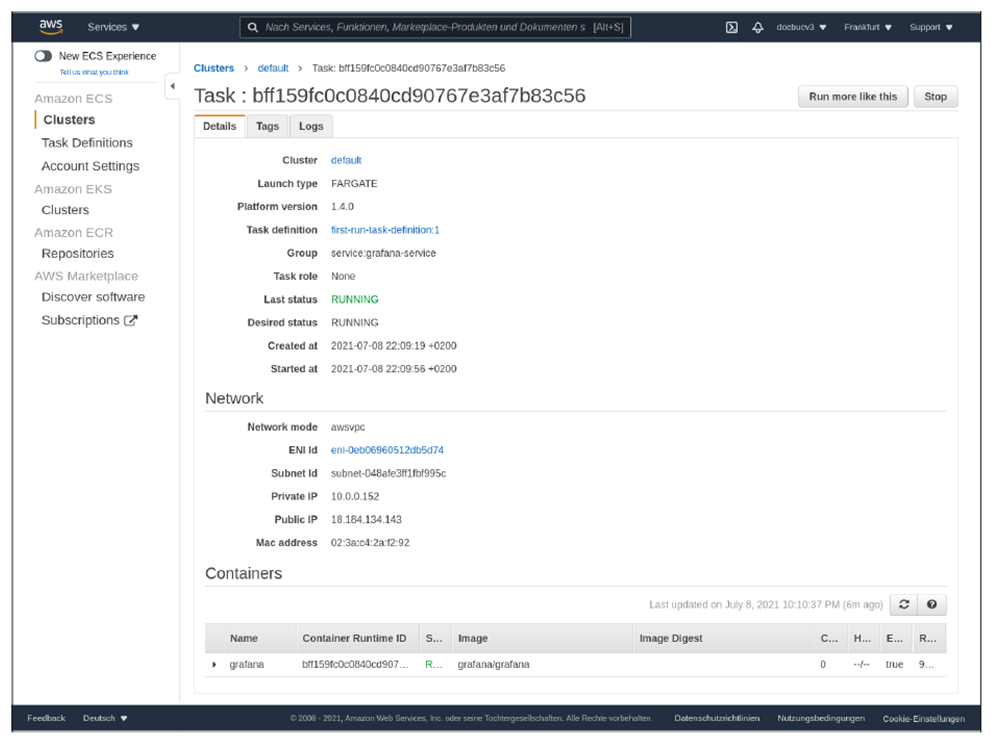The image size is (991, 741).
Task: Open Discover software in sidebar
Action: coord(93,297)
